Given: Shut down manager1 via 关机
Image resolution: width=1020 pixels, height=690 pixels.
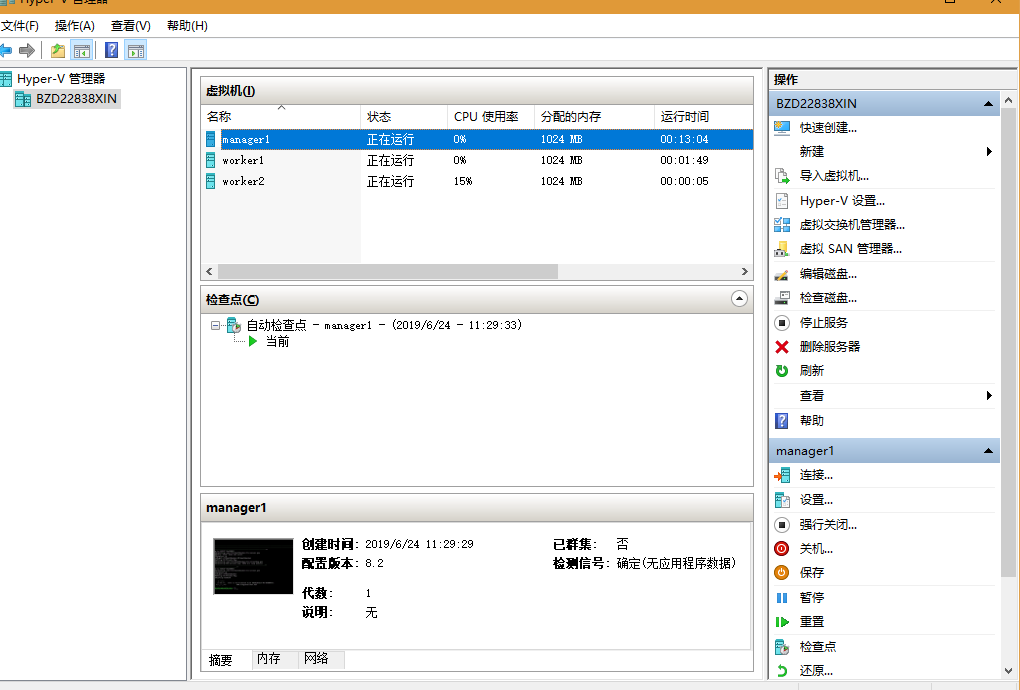Looking at the screenshot, I should coord(811,548).
